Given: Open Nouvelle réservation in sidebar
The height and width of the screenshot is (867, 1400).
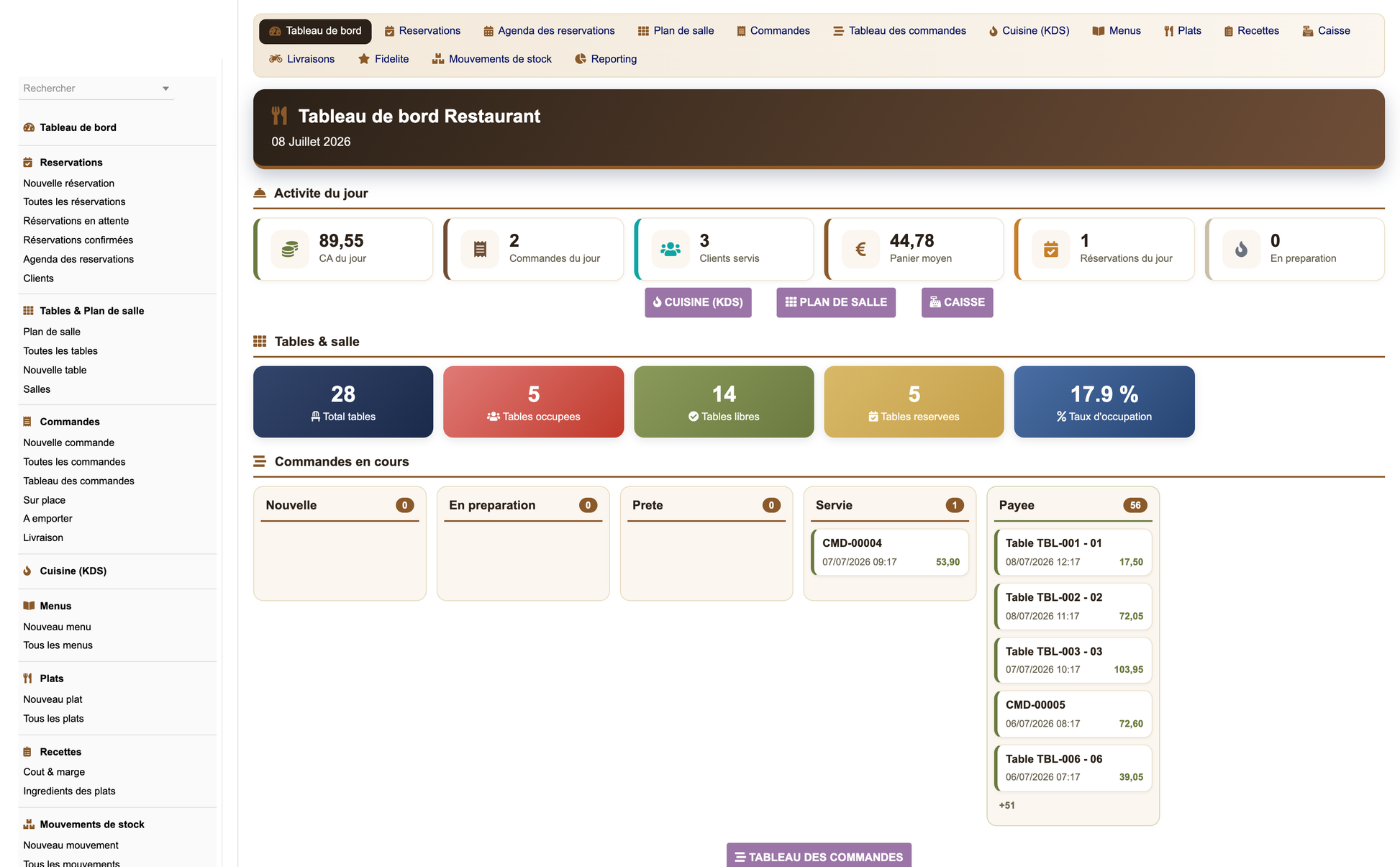Looking at the screenshot, I should click(x=69, y=183).
